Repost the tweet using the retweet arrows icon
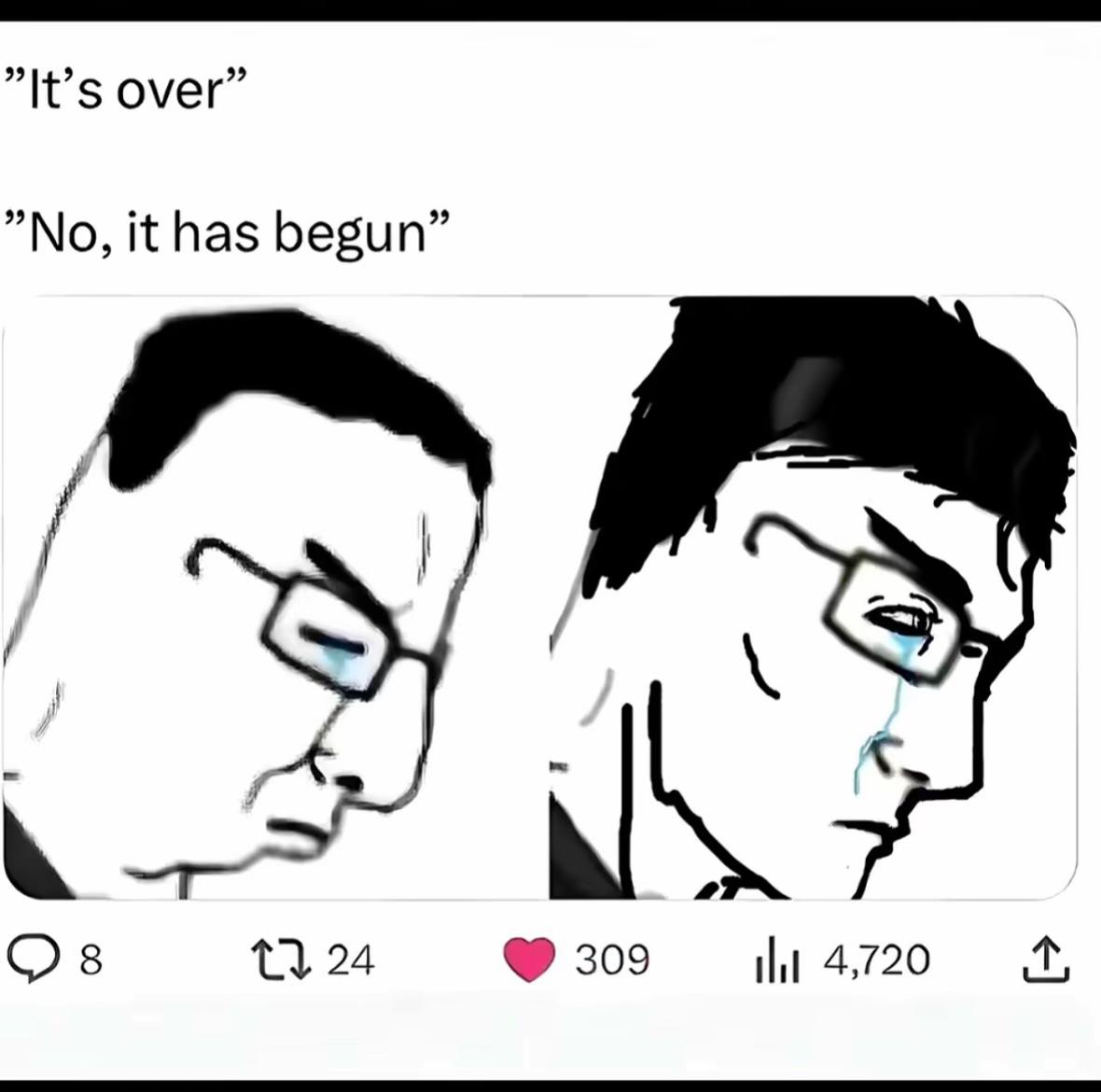Image resolution: width=1101 pixels, height=1092 pixels. point(281,960)
